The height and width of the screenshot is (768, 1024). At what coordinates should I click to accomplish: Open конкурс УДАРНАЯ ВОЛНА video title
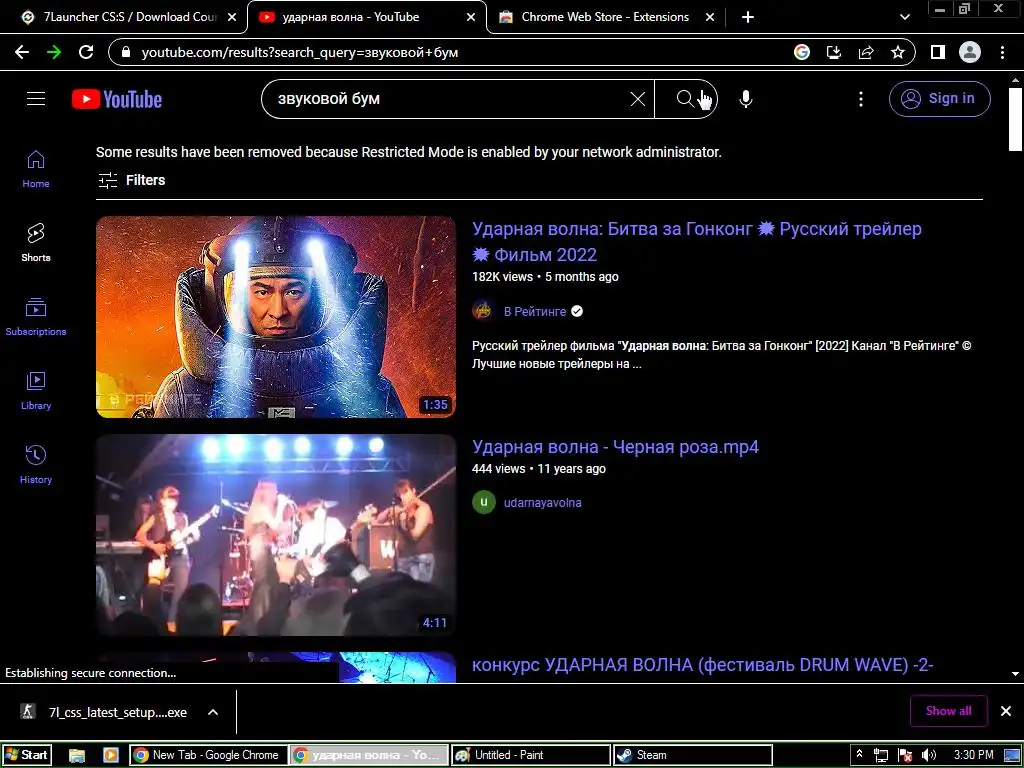703,665
